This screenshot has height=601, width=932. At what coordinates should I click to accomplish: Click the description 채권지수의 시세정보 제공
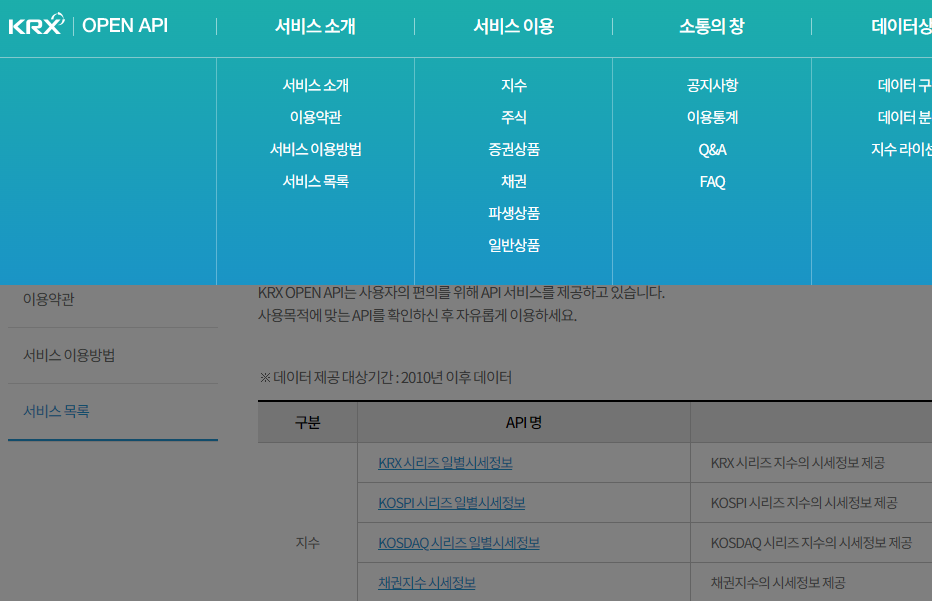[778, 583]
